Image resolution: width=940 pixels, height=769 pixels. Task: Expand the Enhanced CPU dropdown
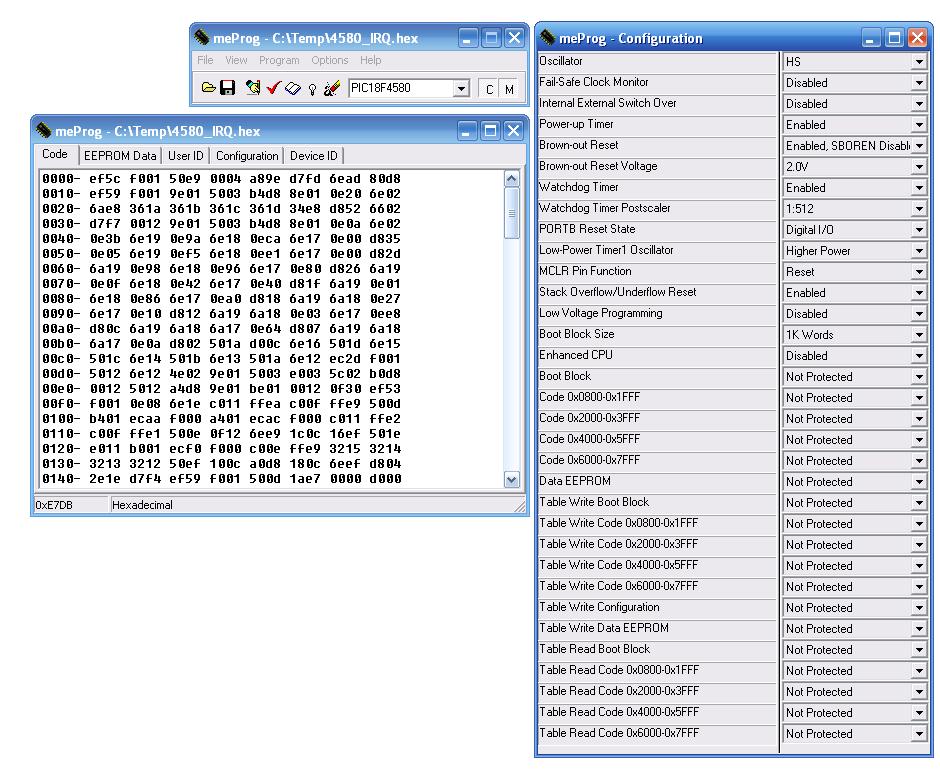(919, 355)
